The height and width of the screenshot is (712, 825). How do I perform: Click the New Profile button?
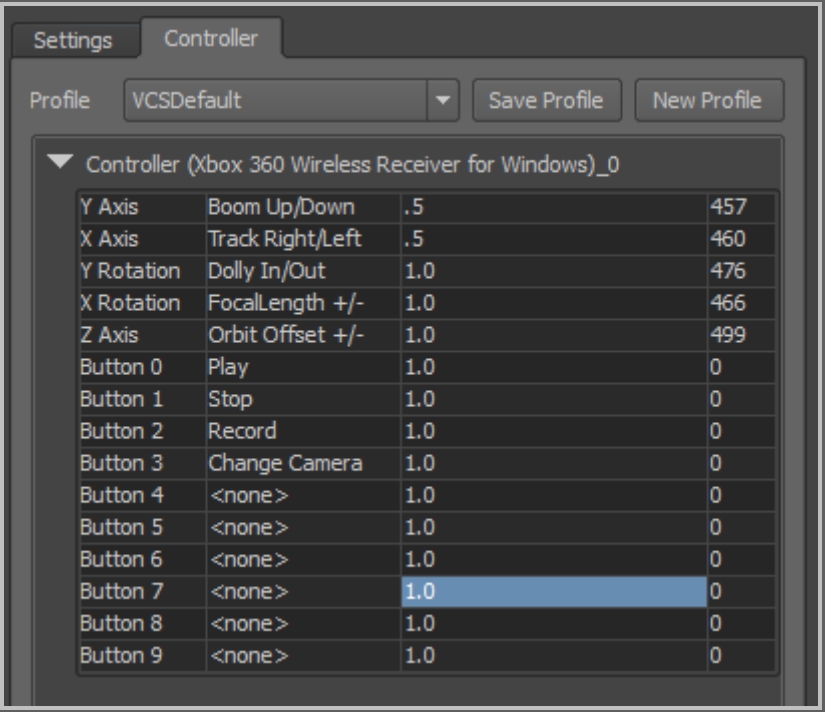(707, 101)
